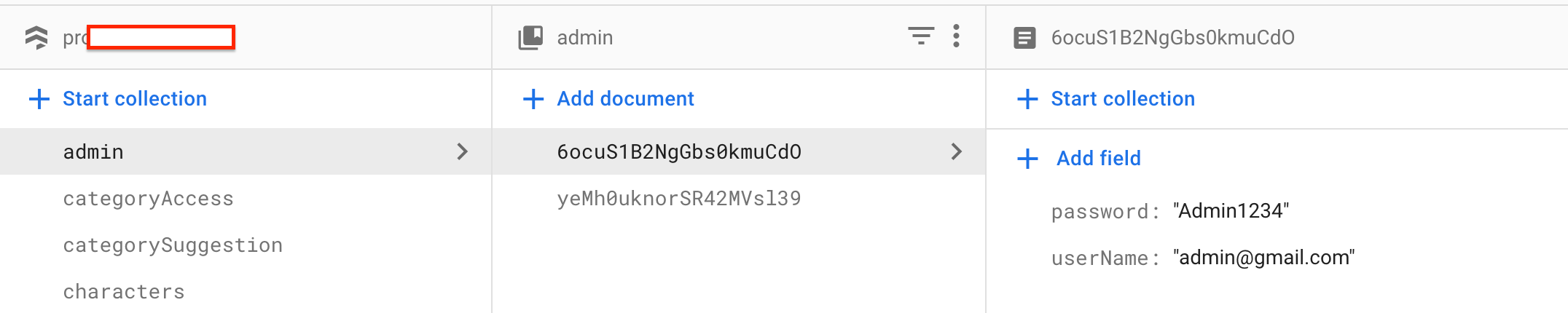Viewport: 1568px width, 313px height.
Task: Select the categorySuggestion collection
Action: tap(173, 245)
